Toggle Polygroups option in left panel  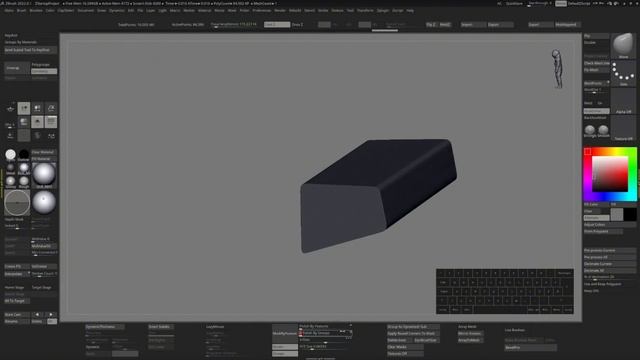click(x=40, y=64)
